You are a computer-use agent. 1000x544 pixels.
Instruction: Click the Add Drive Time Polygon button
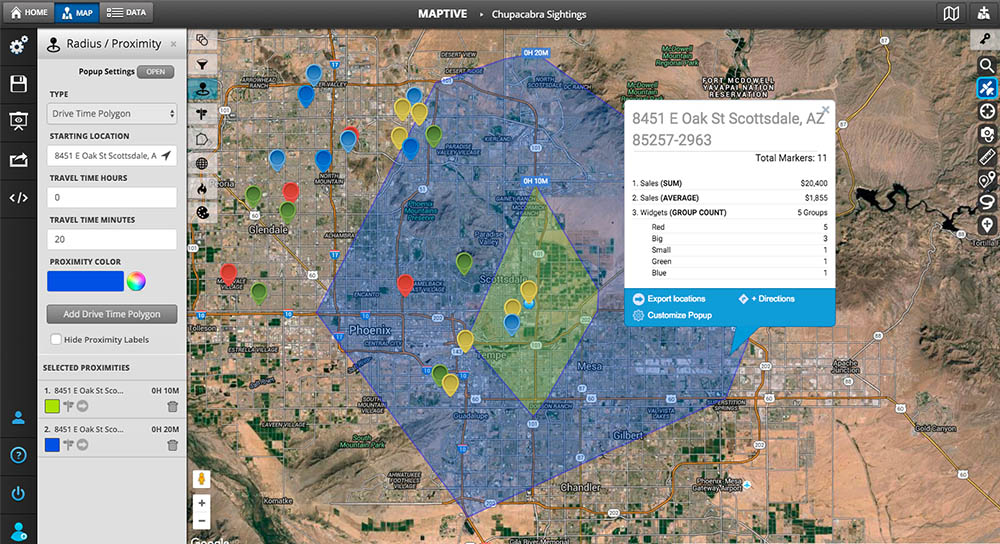pos(112,314)
